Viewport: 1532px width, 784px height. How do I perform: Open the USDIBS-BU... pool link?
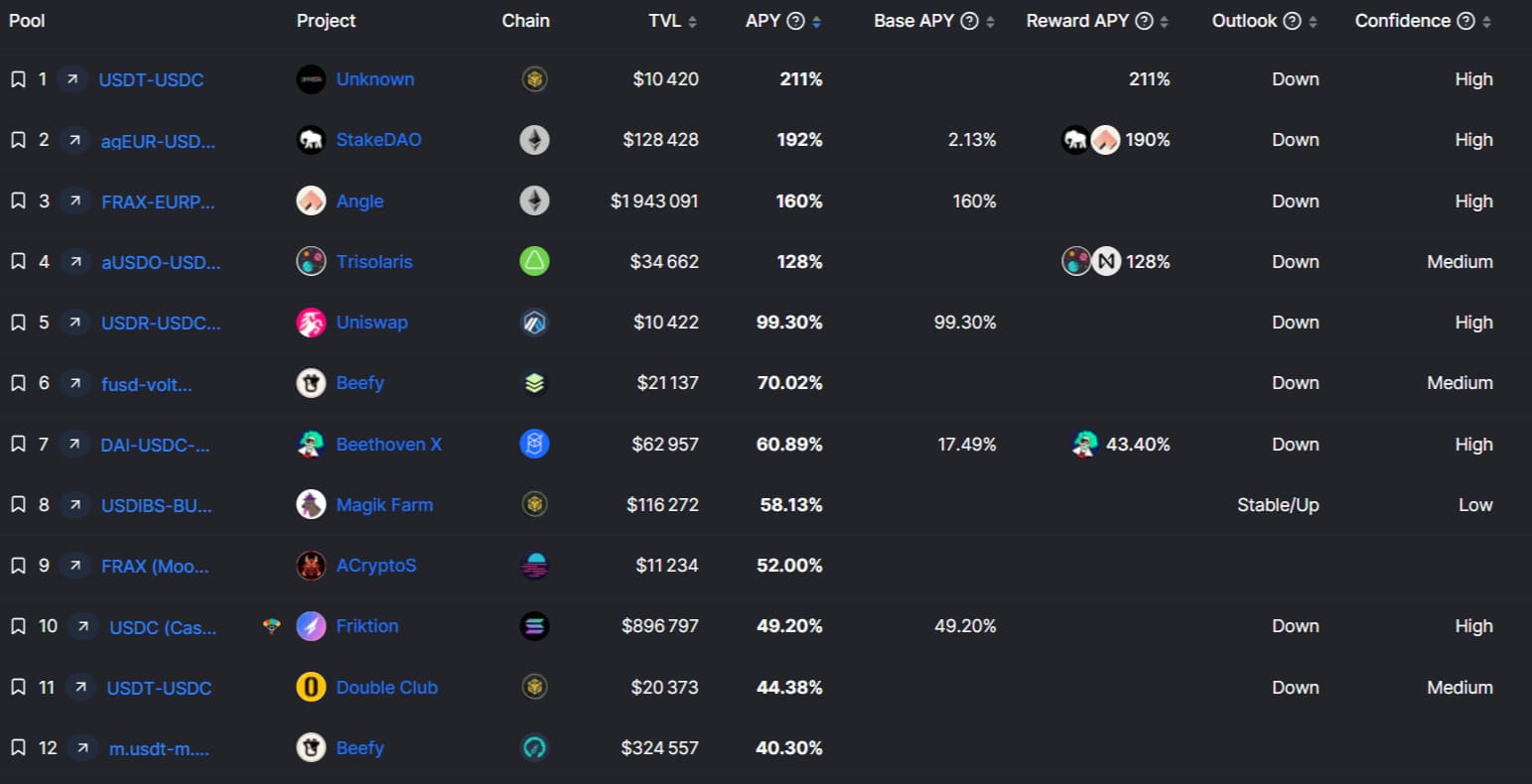pyautogui.click(x=156, y=506)
